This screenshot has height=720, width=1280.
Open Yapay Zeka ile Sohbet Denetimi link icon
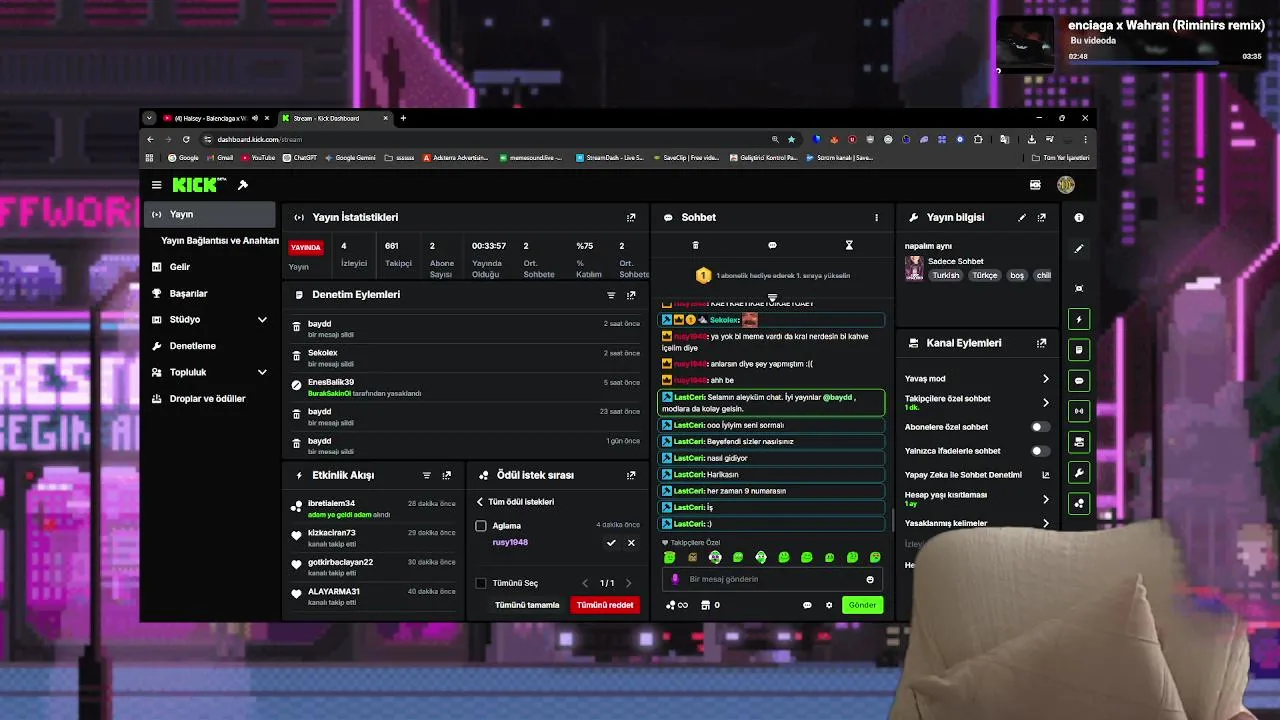click(1046, 475)
